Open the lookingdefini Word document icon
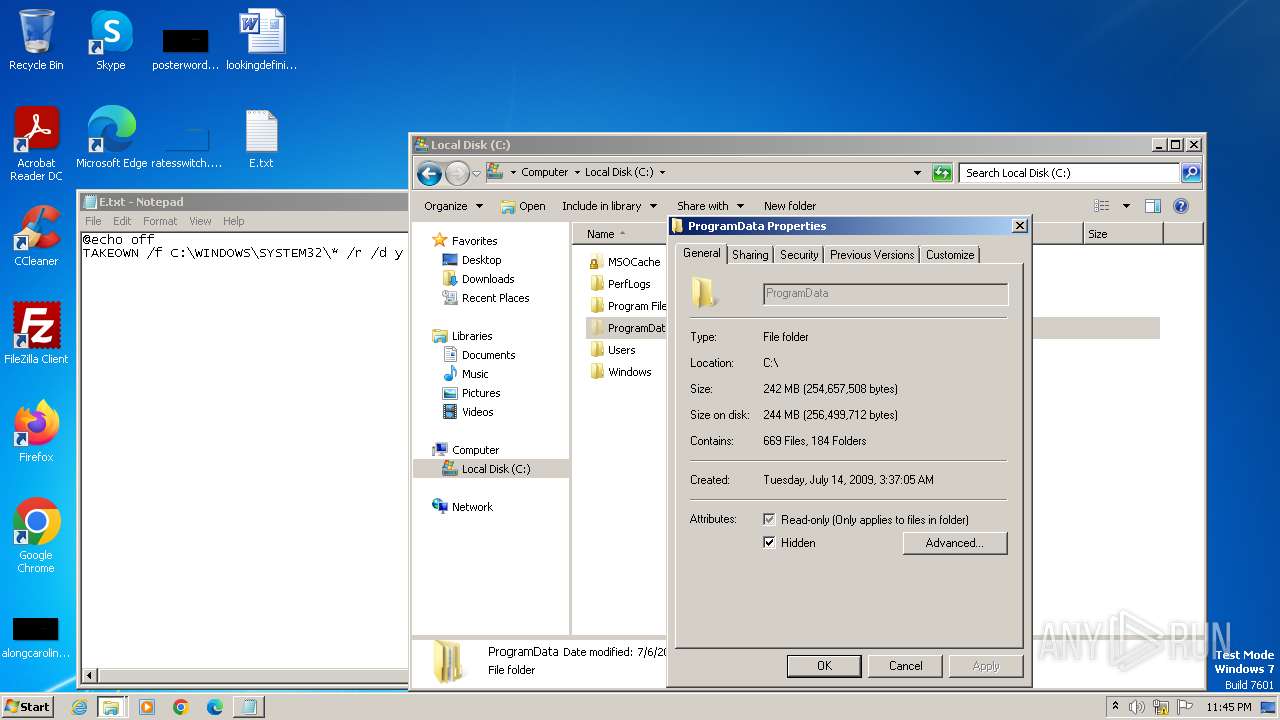 [262, 40]
